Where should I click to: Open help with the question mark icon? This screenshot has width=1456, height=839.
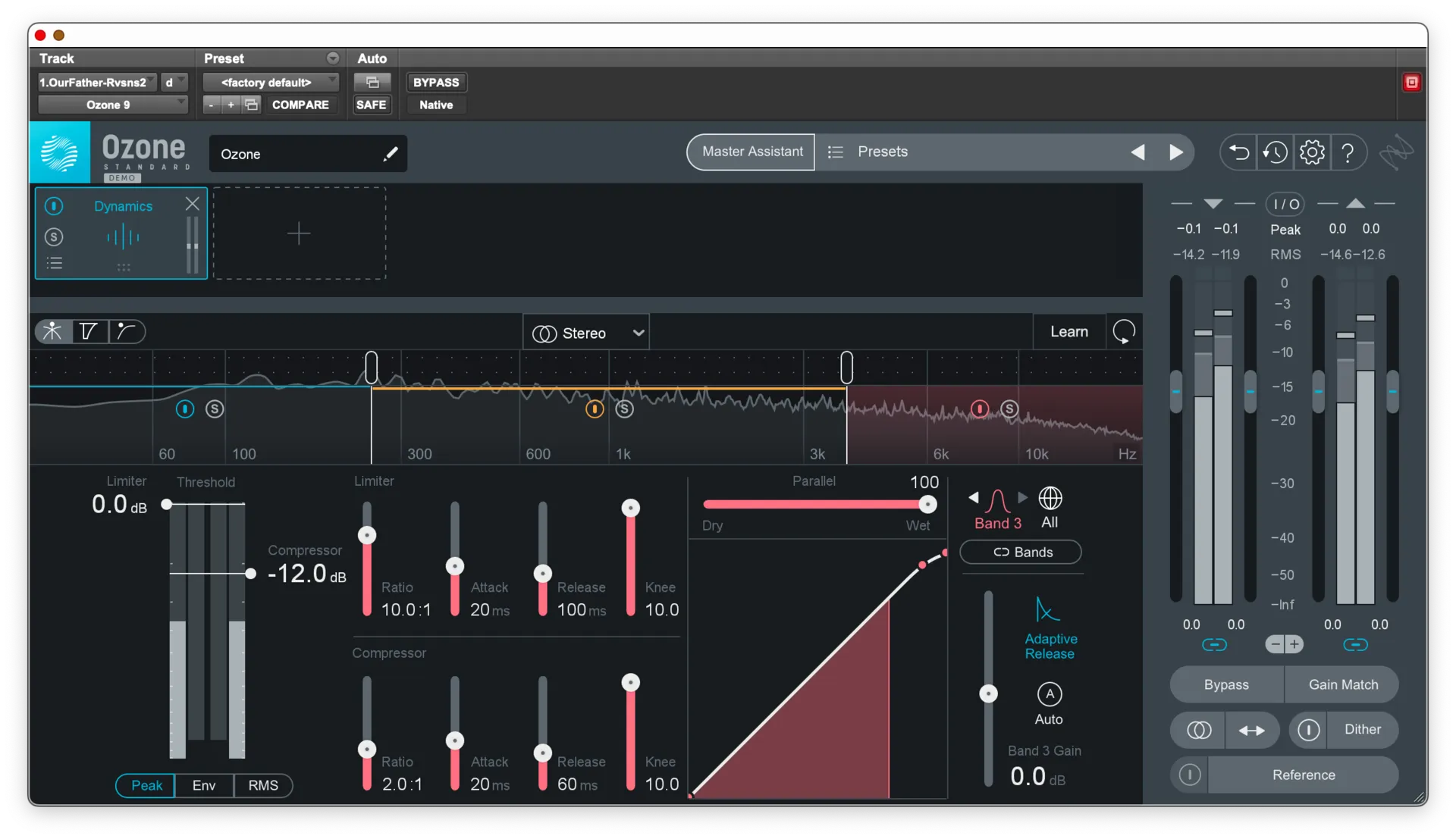[x=1348, y=152]
